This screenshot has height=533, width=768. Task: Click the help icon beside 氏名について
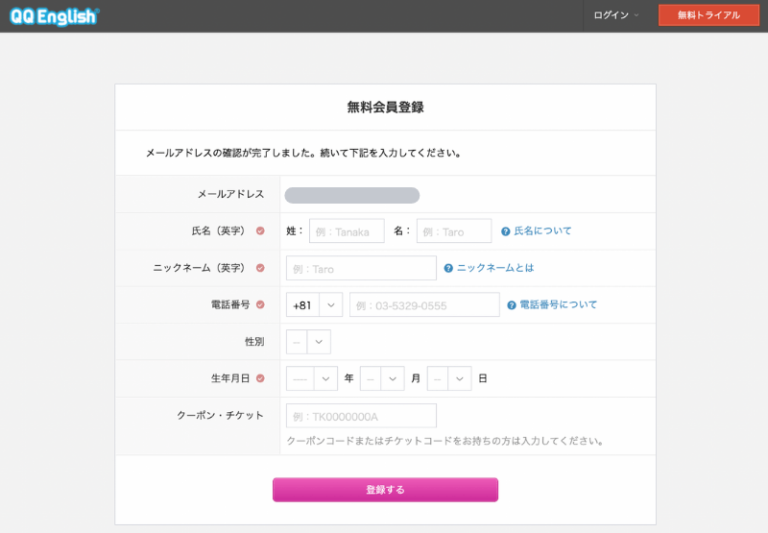coord(506,231)
